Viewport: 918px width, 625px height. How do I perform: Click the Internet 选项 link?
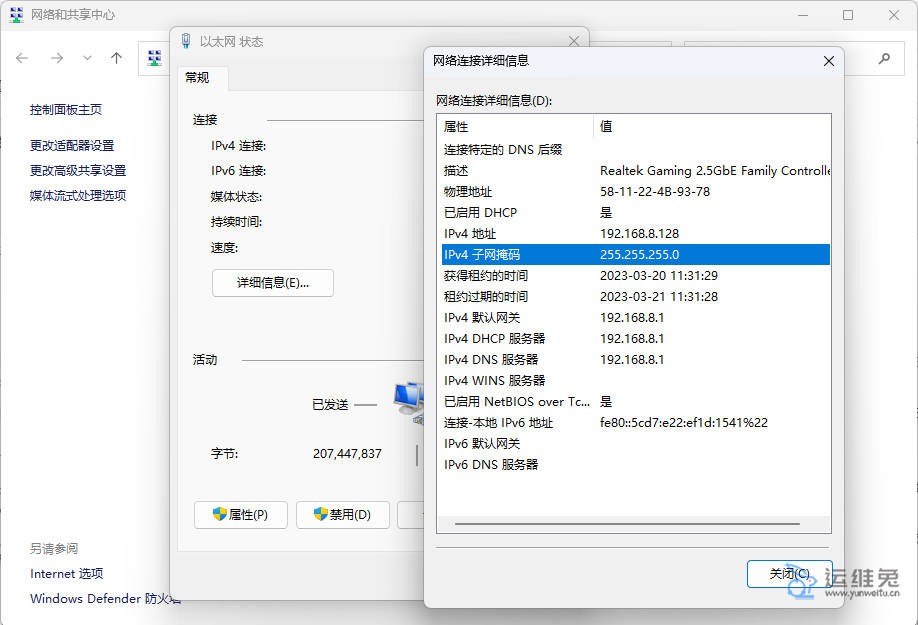pyautogui.click(x=66, y=573)
